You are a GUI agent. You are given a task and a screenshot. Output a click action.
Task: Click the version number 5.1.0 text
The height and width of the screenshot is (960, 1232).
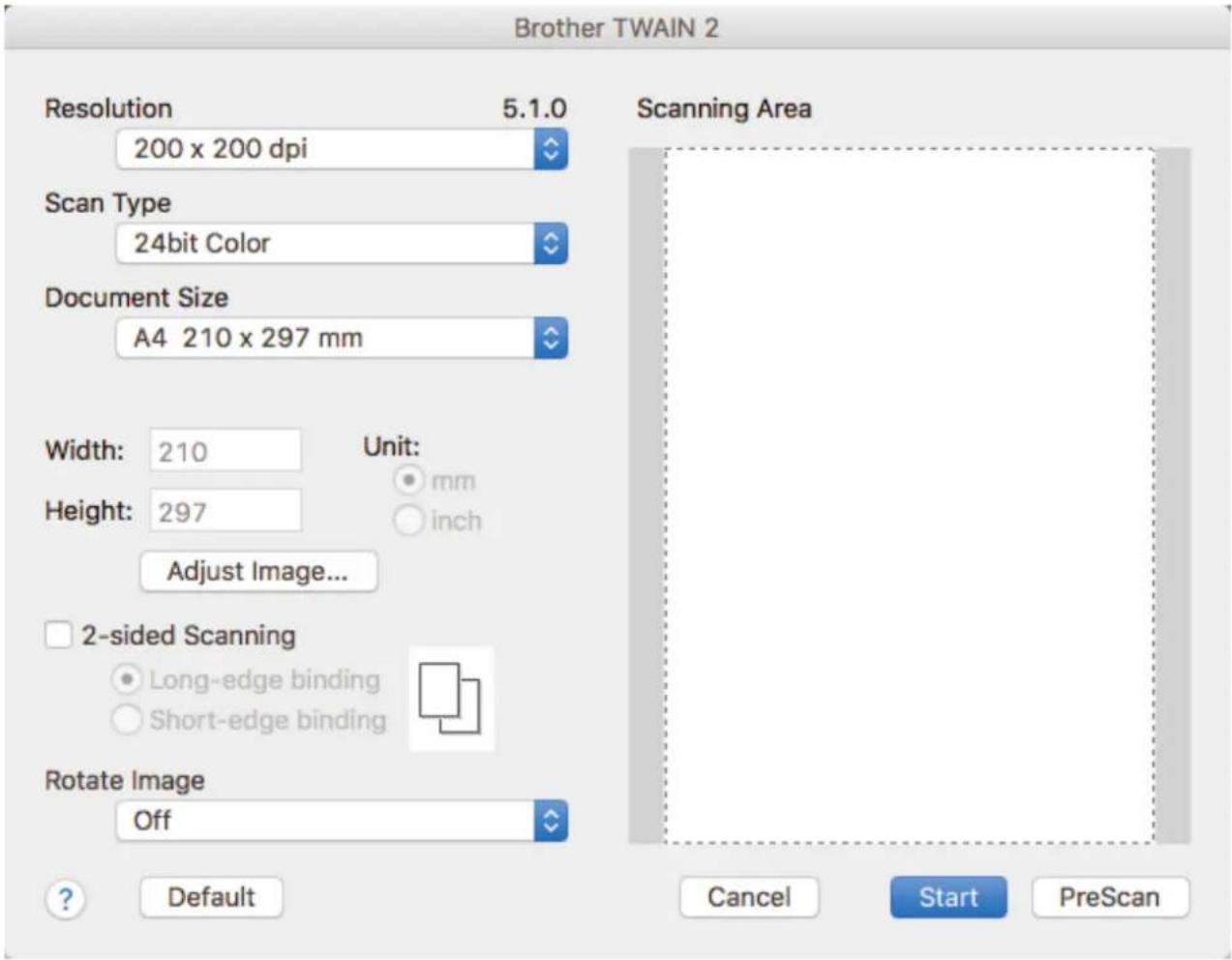[534, 108]
